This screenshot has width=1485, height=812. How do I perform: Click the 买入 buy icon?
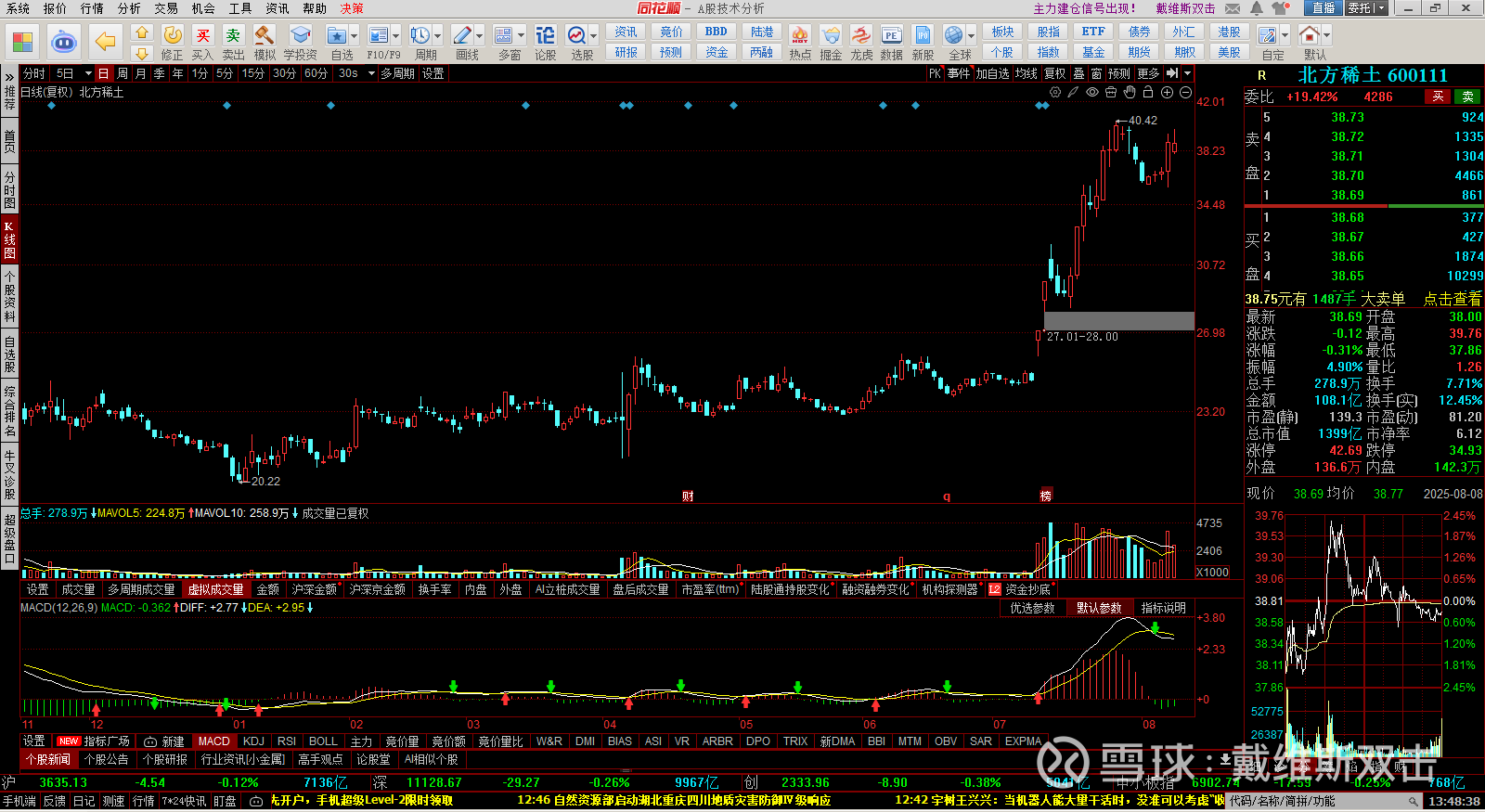202,36
